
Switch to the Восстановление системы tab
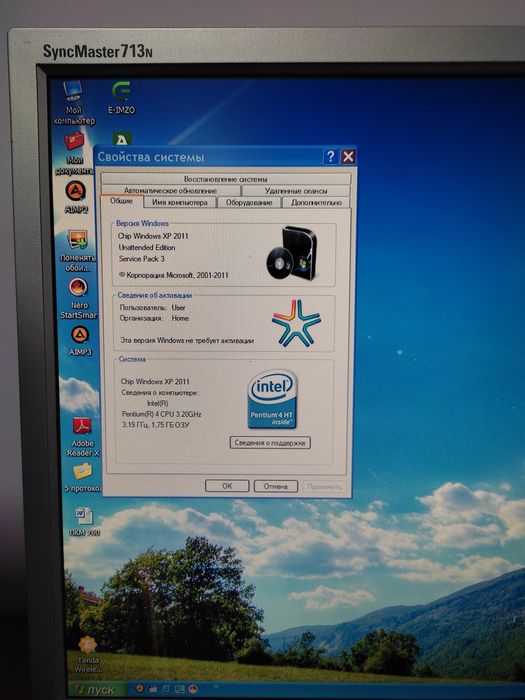[225, 179]
